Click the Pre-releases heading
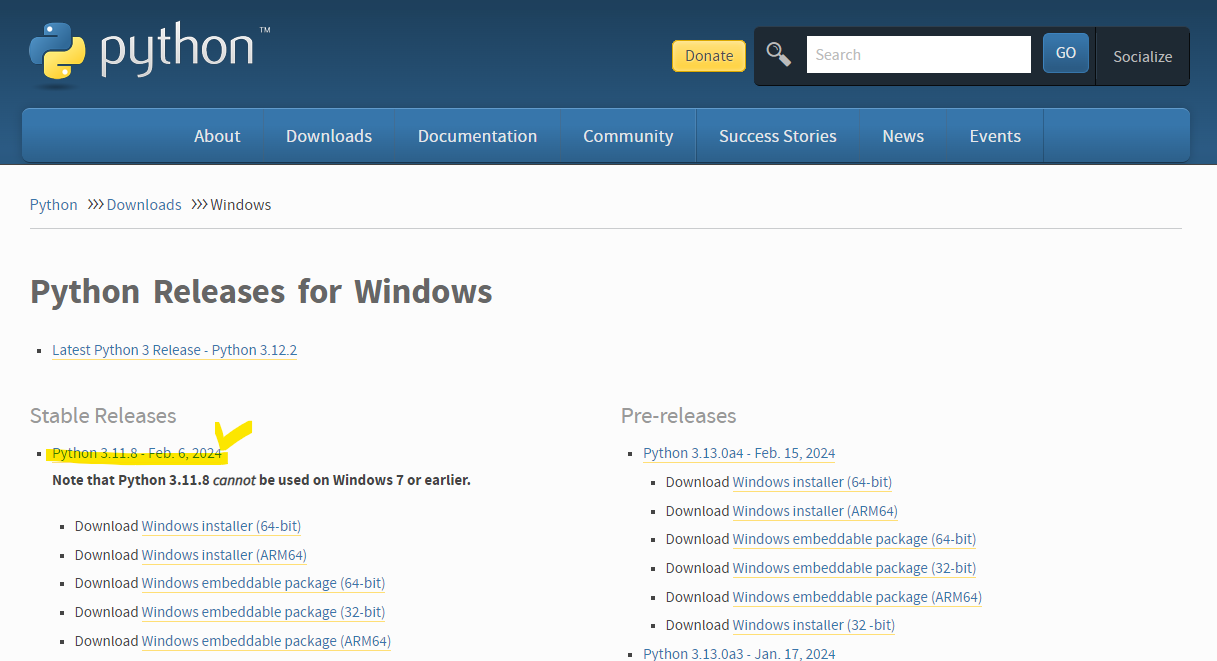 (x=678, y=416)
